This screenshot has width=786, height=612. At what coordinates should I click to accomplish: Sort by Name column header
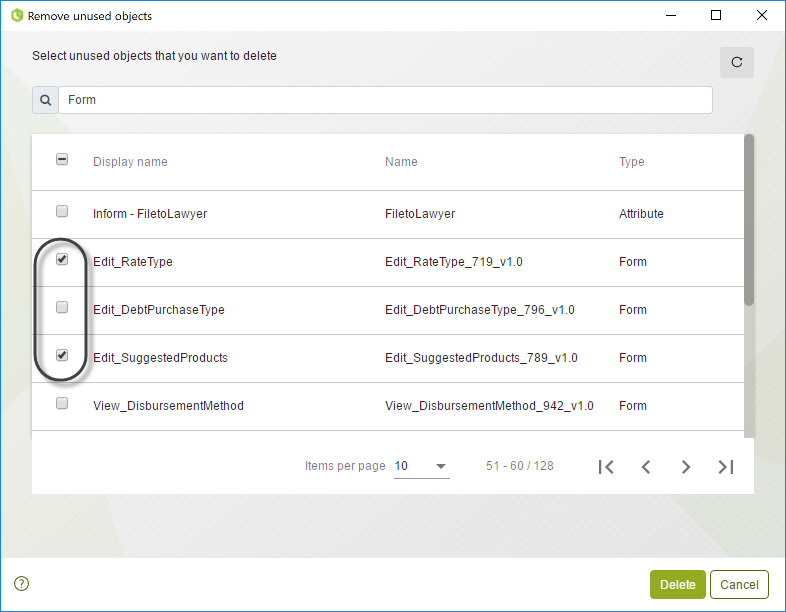[x=401, y=162]
